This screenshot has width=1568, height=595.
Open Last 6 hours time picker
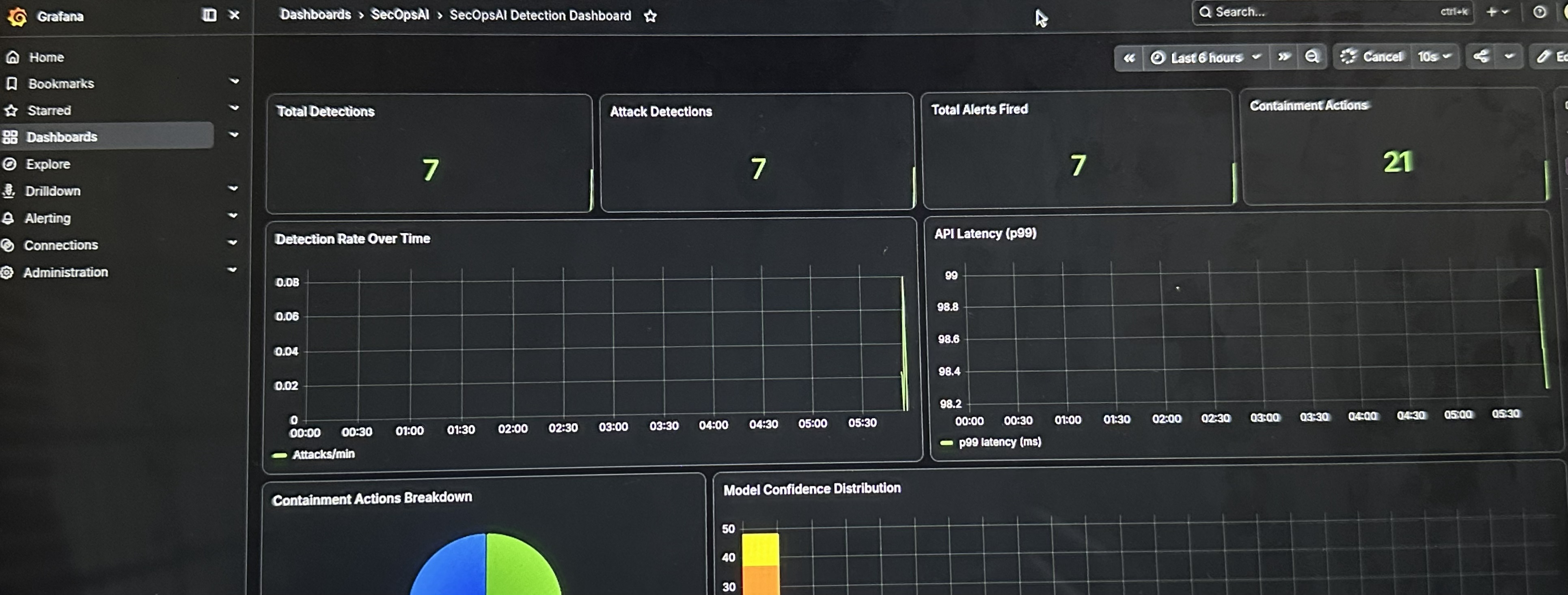(x=1206, y=58)
